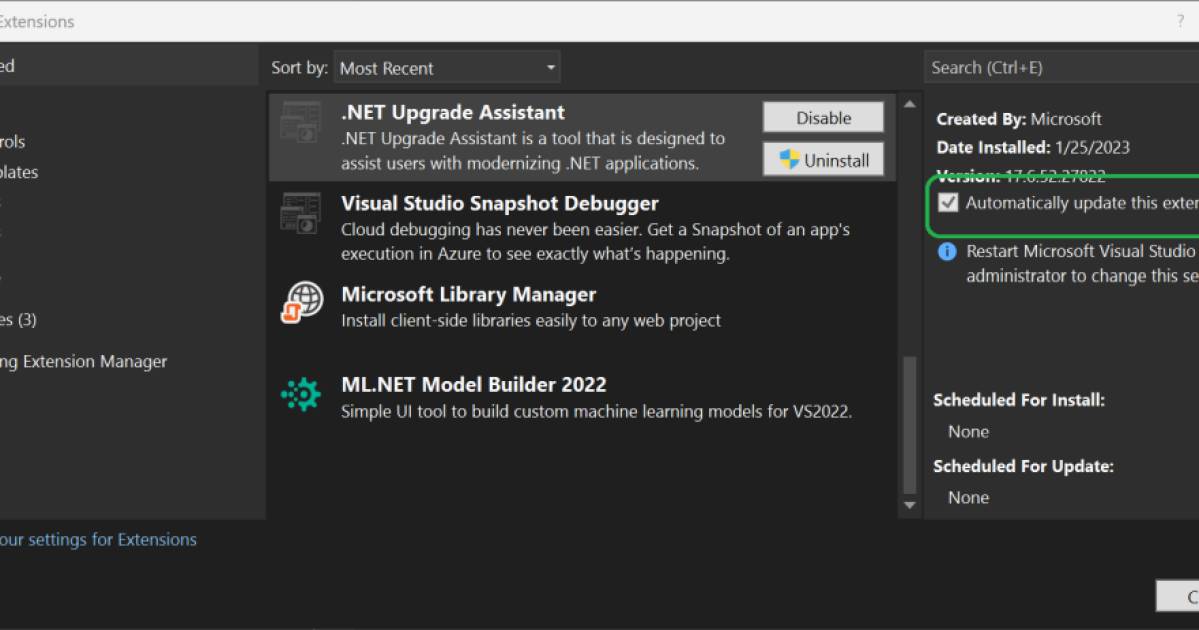
Task: Click the Visual Studio Snapshot Debugger icon
Action: (x=301, y=213)
